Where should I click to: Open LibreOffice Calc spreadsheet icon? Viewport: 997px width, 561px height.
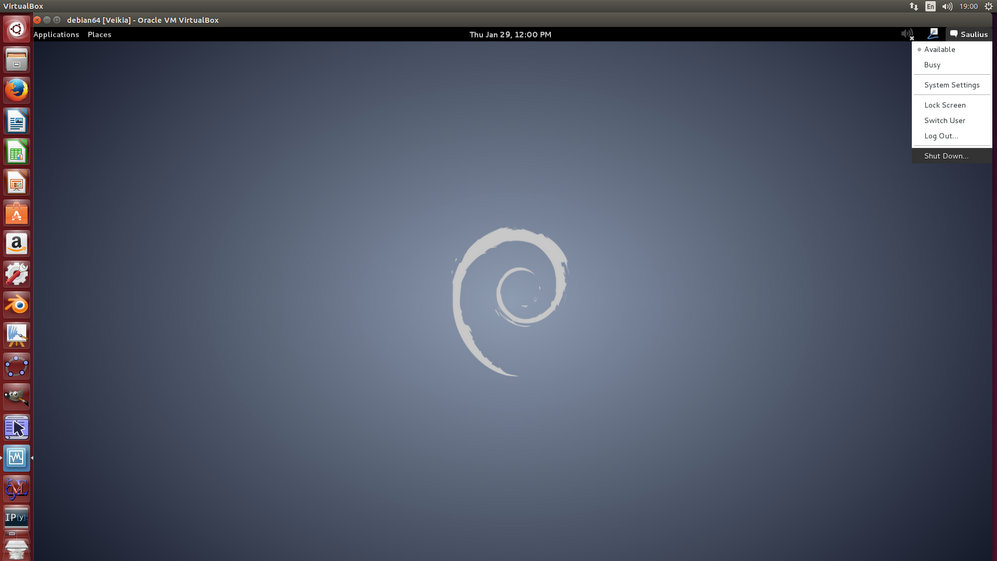point(16,152)
